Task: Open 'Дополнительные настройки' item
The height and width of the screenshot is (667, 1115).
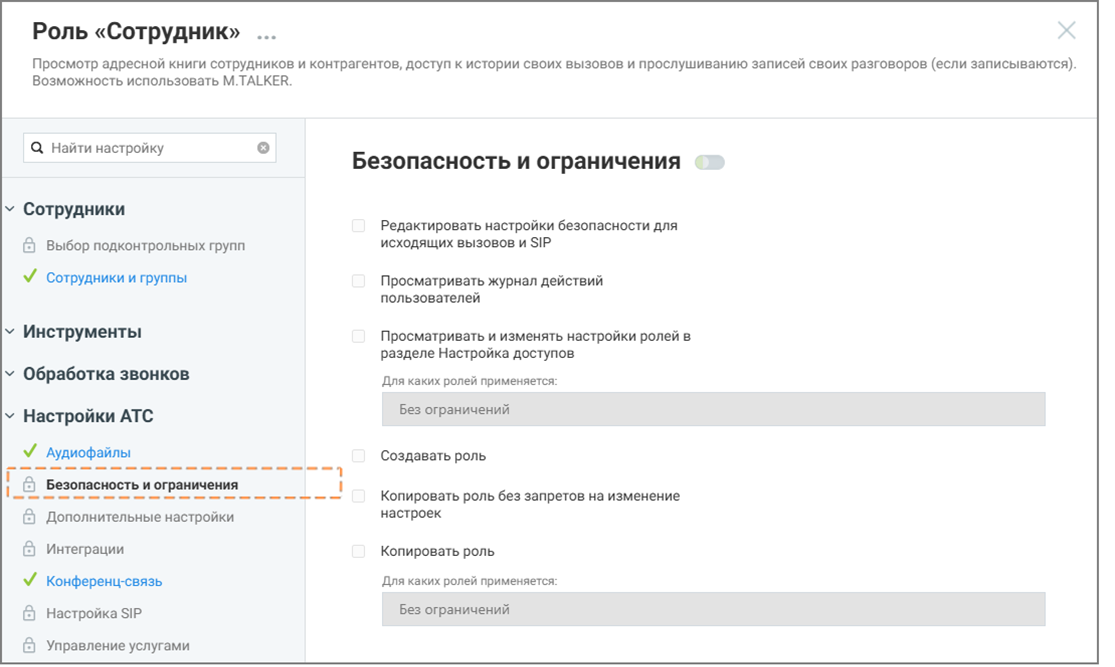Action: click(140, 517)
